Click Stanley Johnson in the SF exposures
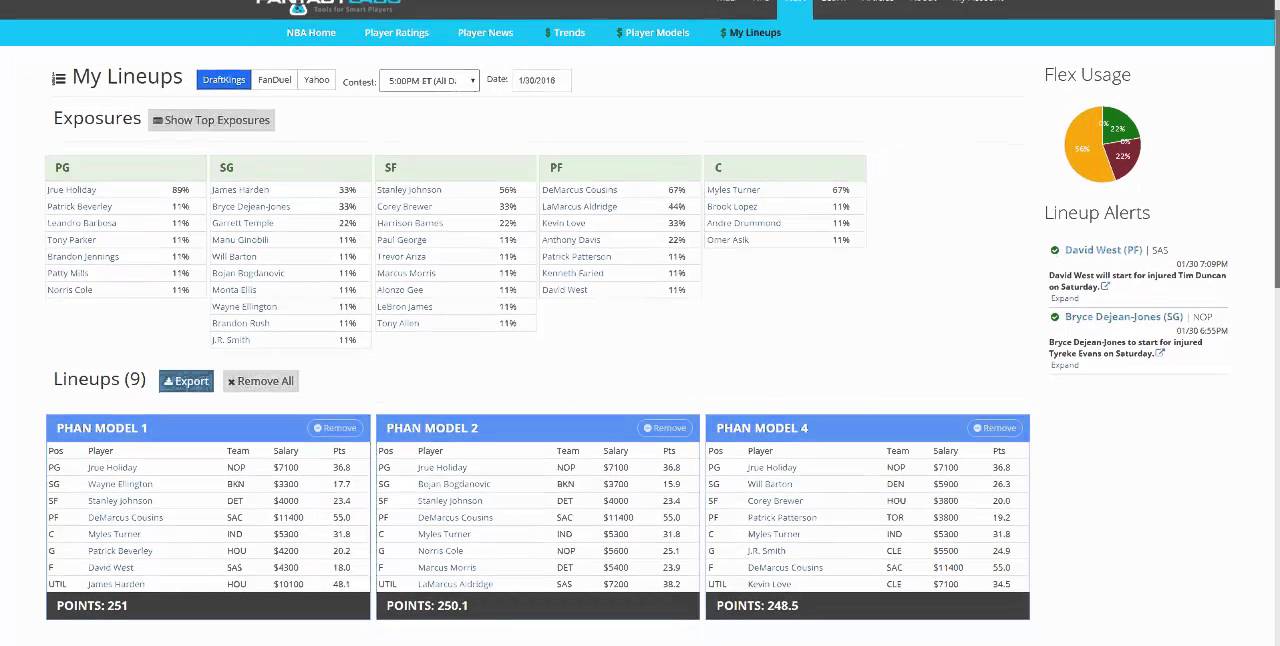Viewport: 1280px width, 646px height. click(409, 190)
